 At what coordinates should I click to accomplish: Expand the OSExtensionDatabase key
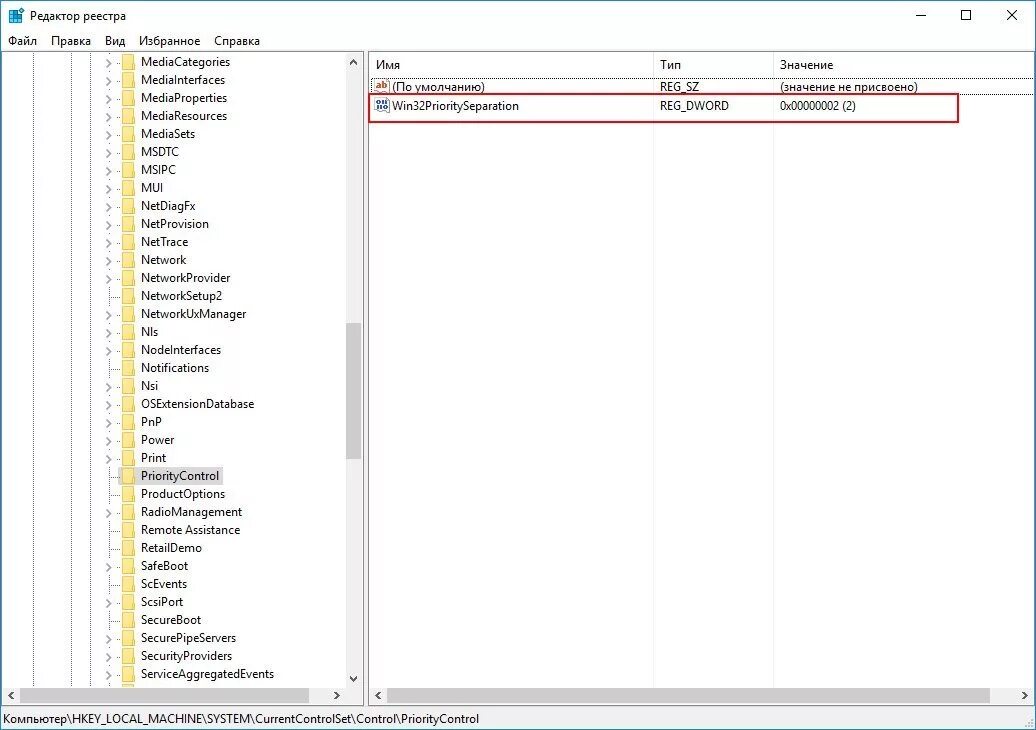click(109, 404)
